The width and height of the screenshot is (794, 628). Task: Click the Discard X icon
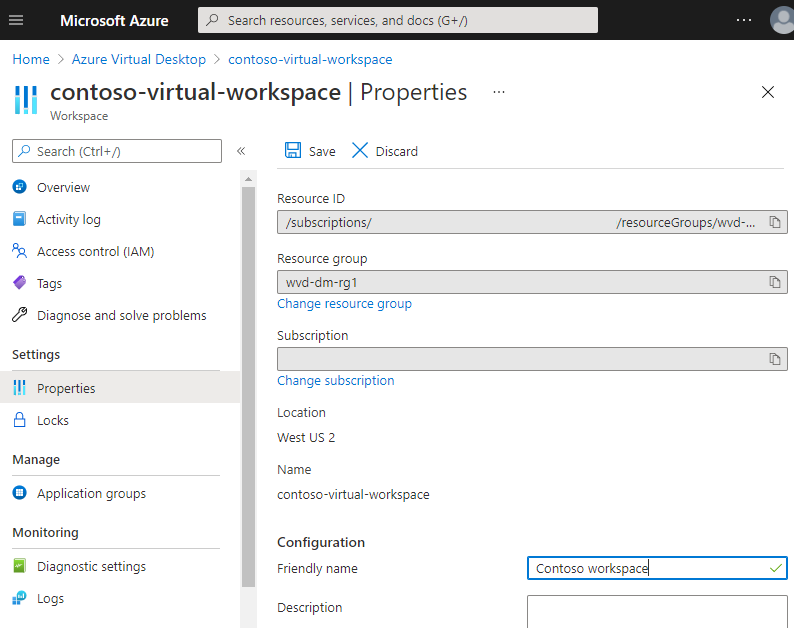pos(360,150)
